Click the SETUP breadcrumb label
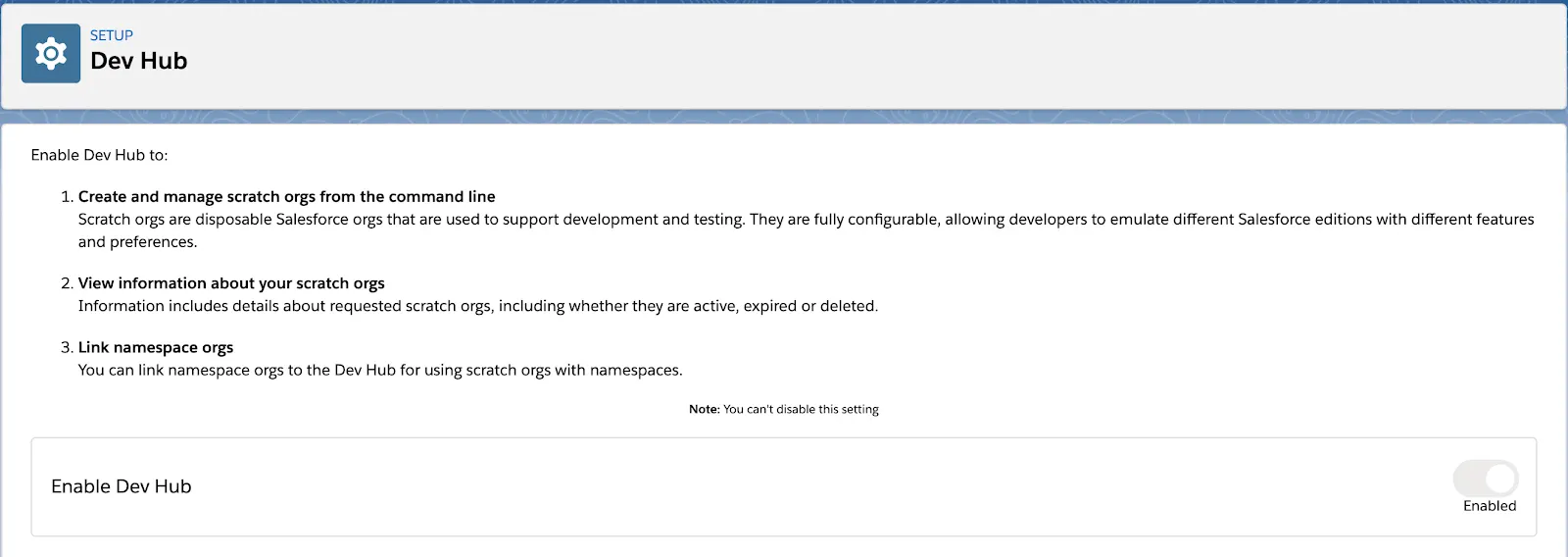Image resolution: width=1568 pixels, height=557 pixels. click(112, 35)
